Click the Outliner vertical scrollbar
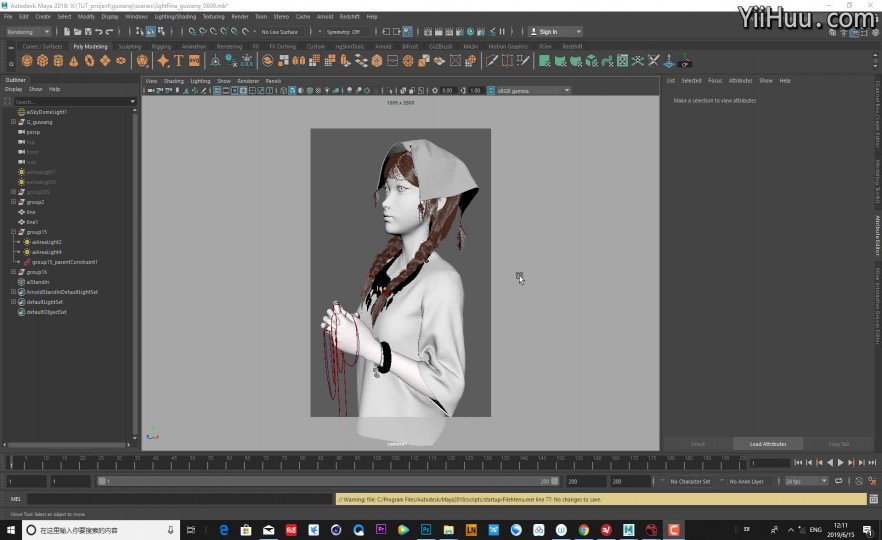The width and height of the screenshot is (882, 540). coord(135,273)
